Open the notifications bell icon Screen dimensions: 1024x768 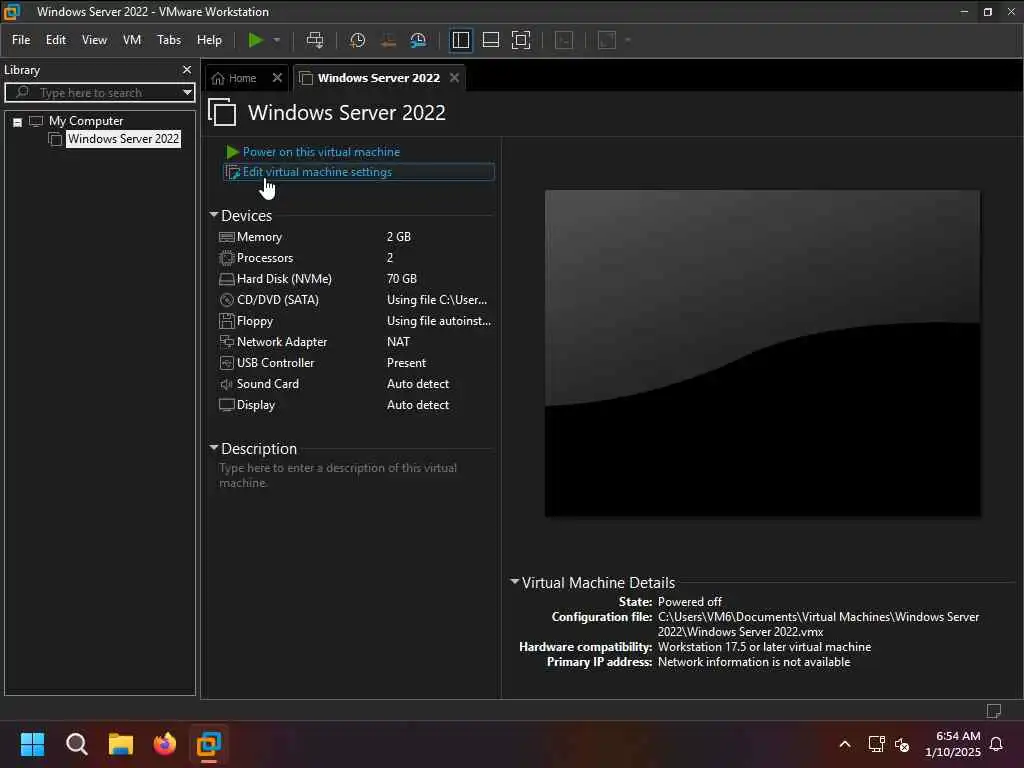click(997, 744)
